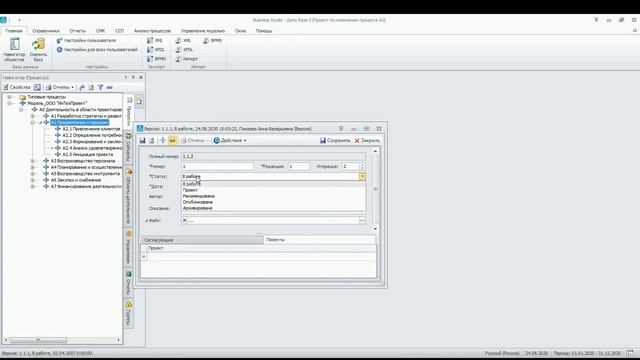Collapse the Модель_ООО ИнТехПроект tree node

click(x=9, y=103)
